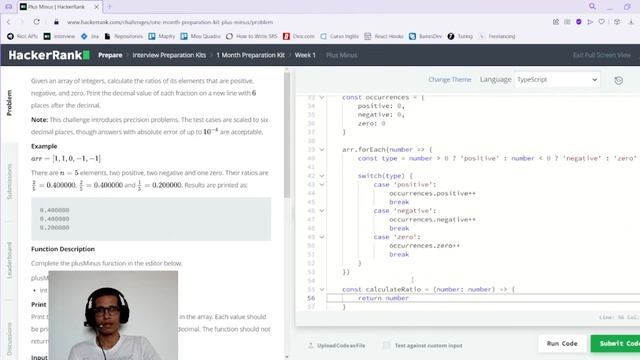This screenshot has width=640, height=360.
Task: Click 'occurrences.positive++' code line
Action: (x=432, y=193)
